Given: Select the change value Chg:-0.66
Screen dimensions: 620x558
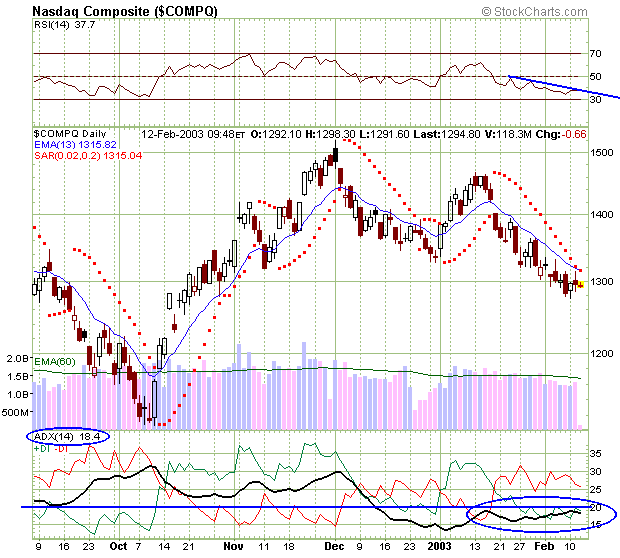Looking at the screenshot, I should pos(561,134).
